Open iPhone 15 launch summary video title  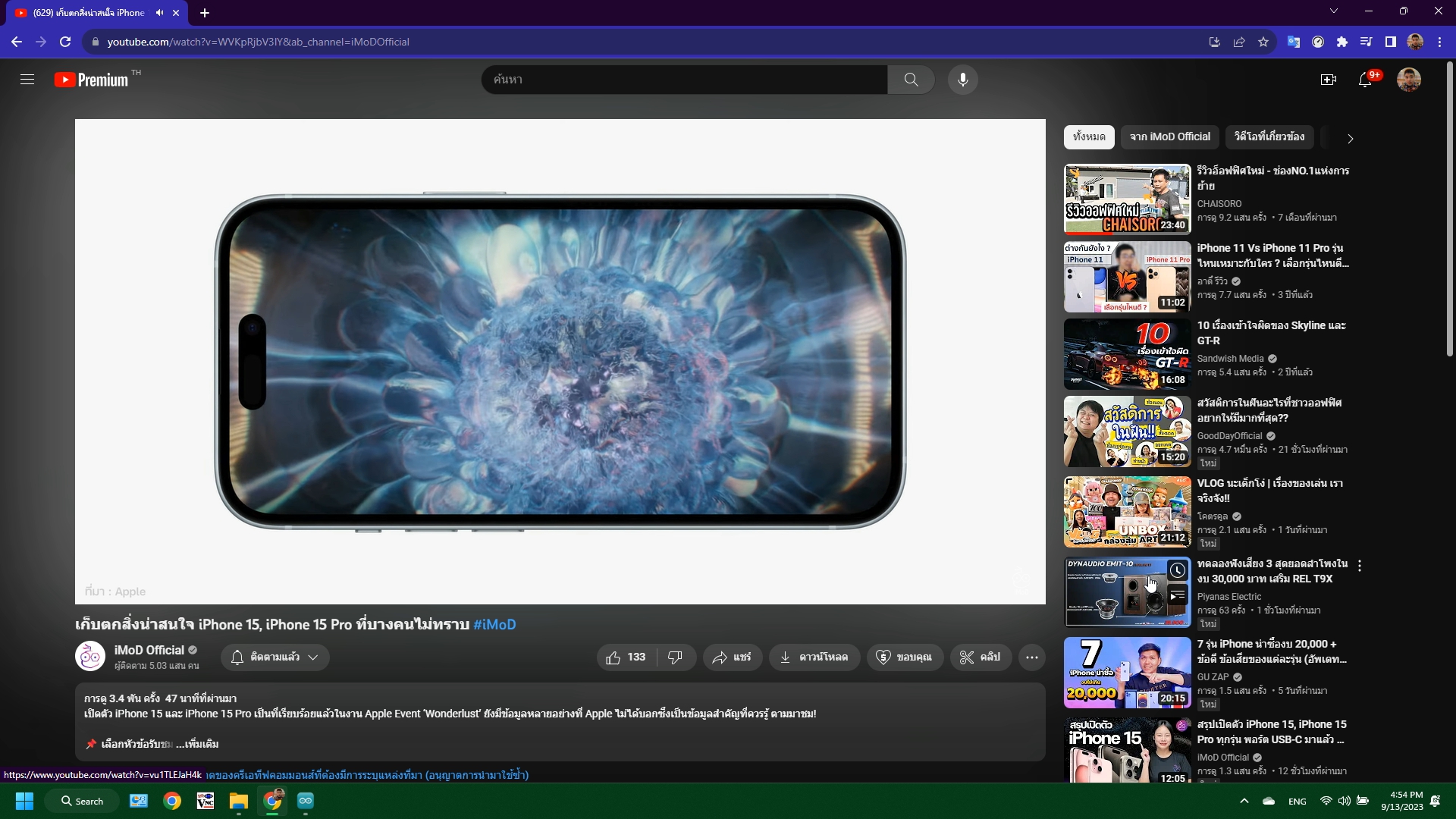[x=1272, y=732]
